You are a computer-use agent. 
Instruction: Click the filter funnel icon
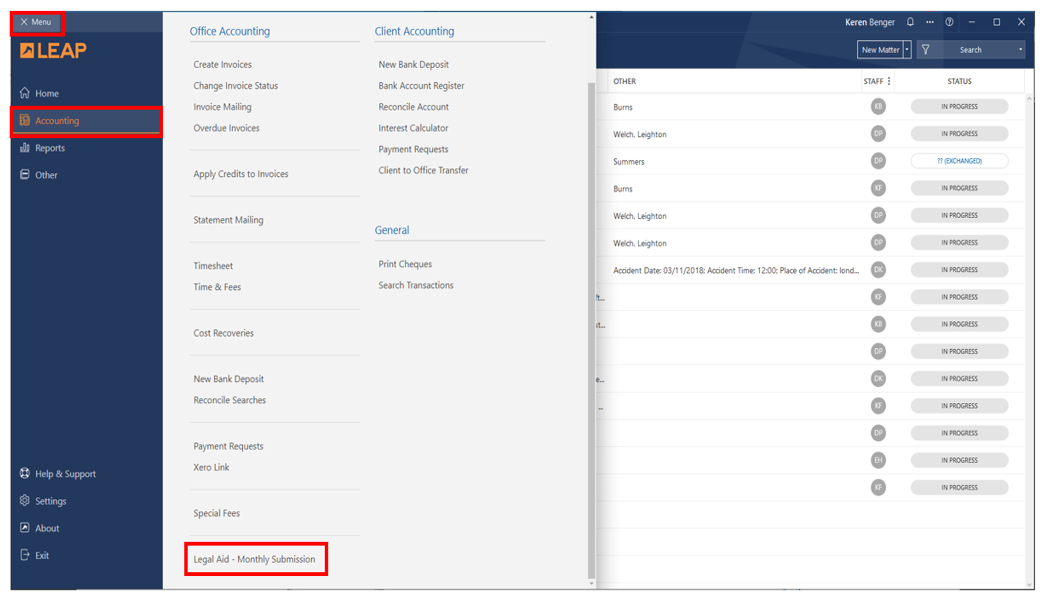pos(925,50)
